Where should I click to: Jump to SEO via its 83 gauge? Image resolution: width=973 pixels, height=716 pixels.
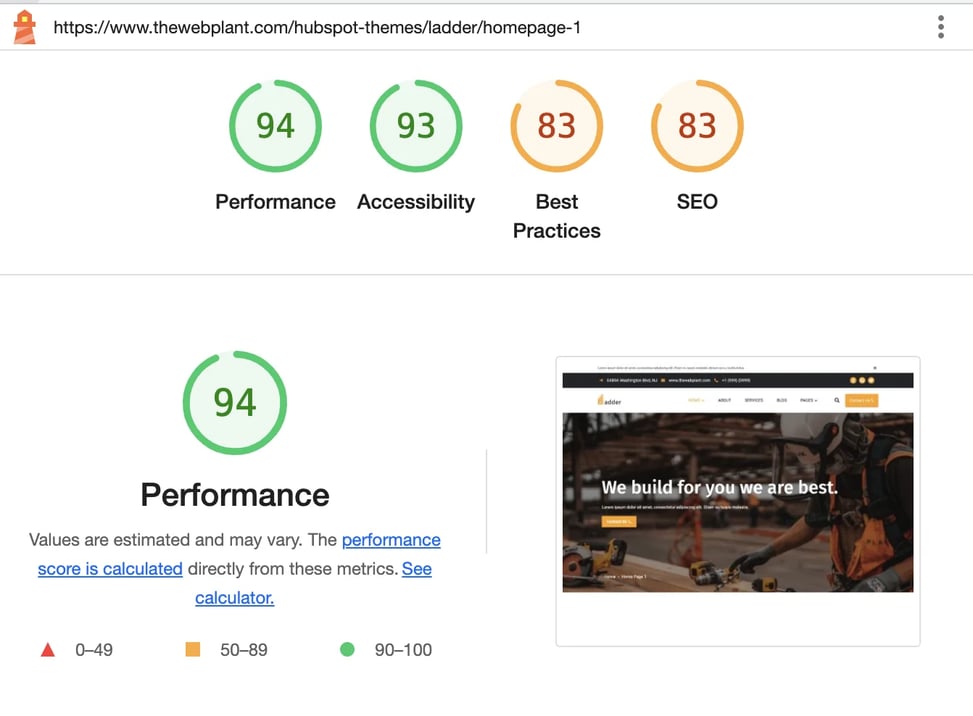(697, 126)
